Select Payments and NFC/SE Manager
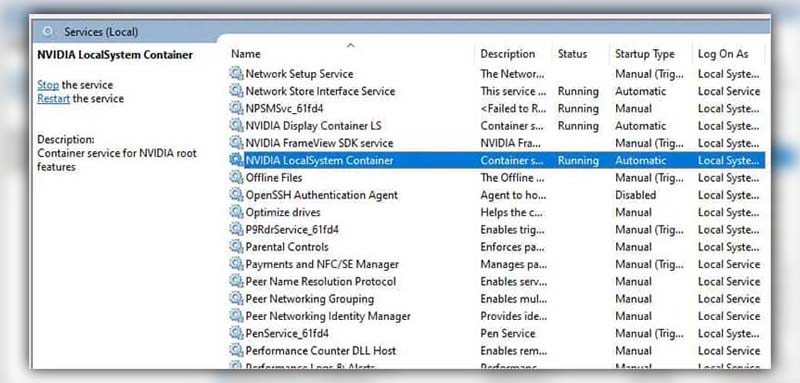This screenshot has width=800, height=383. pyautogui.click(x=322, y=265)
